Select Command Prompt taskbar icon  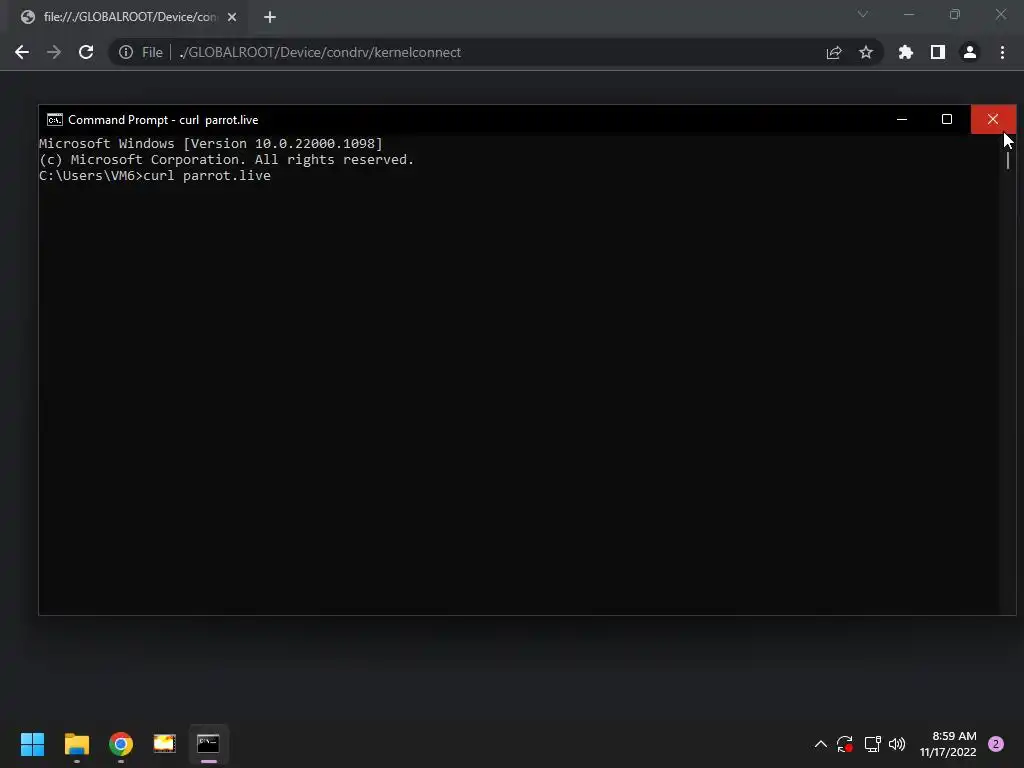tap(208, 744)
